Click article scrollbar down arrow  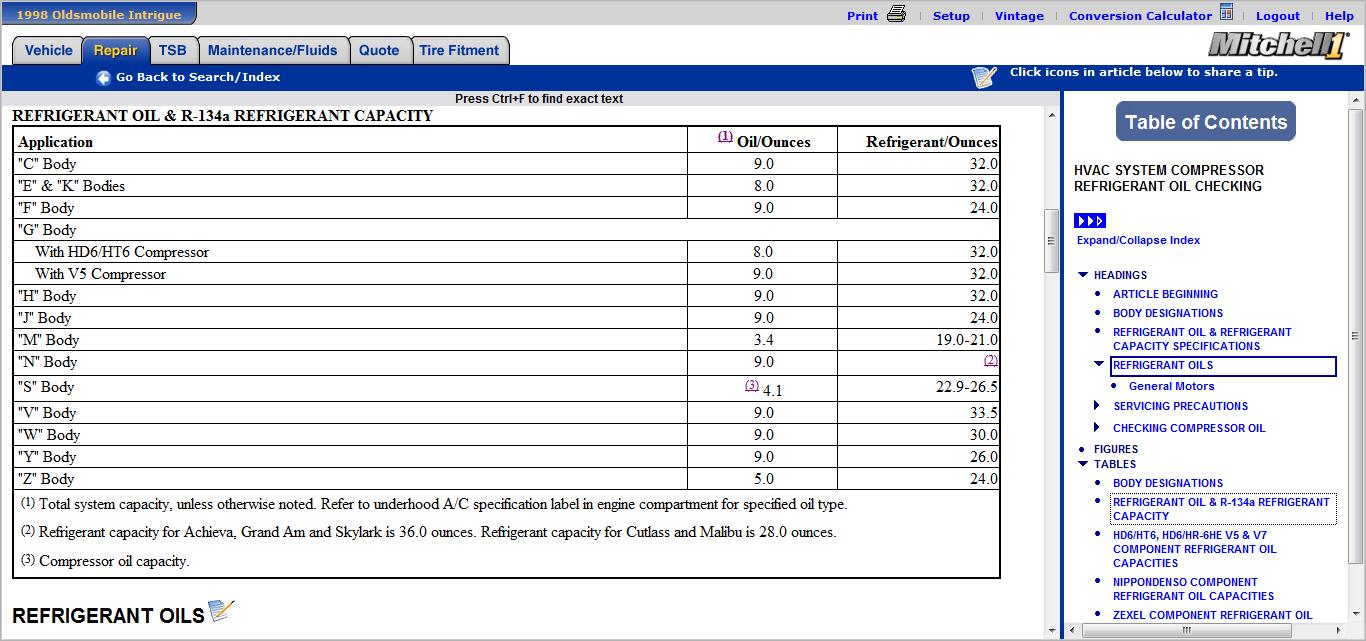(1051, 631)
